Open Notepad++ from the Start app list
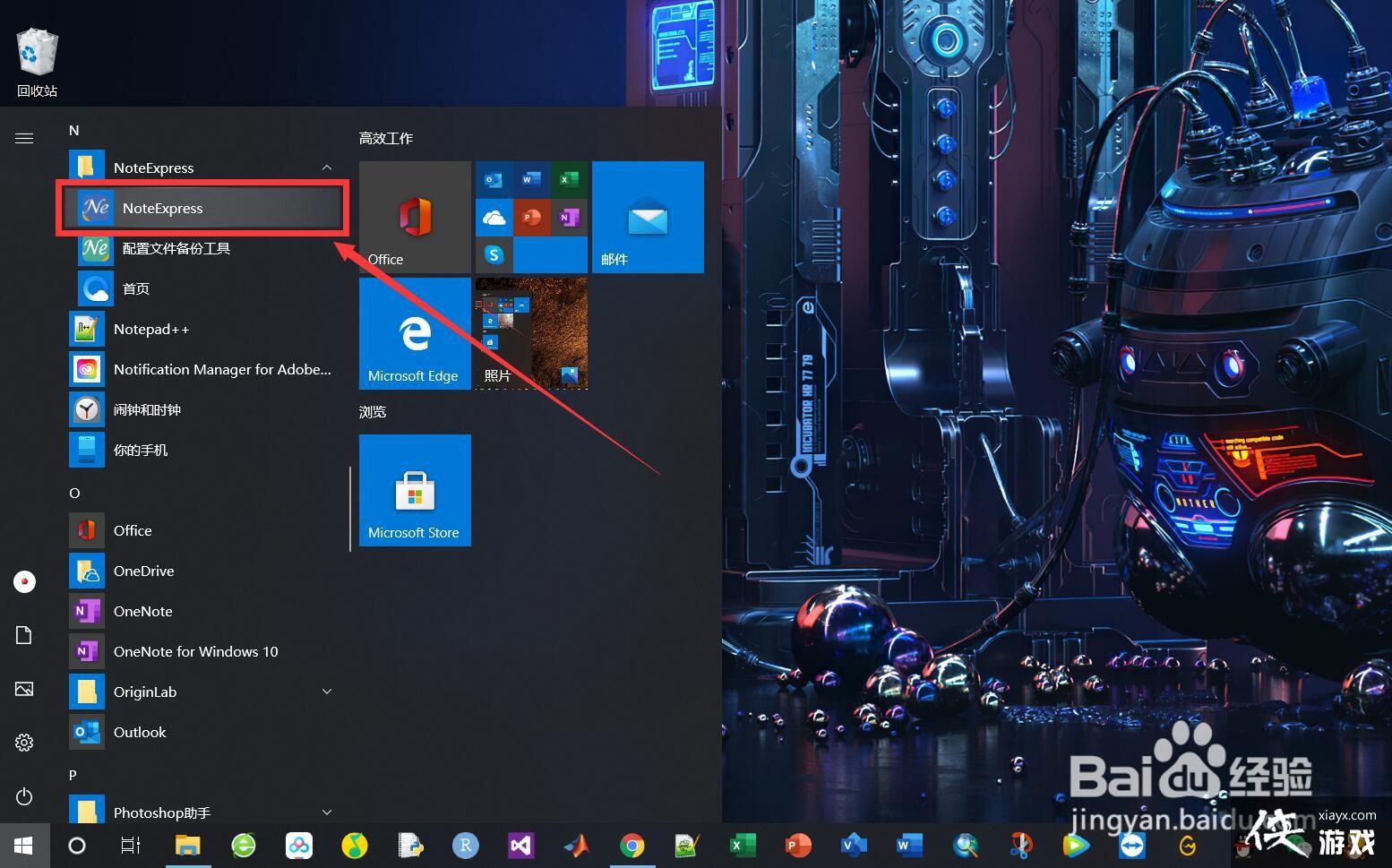 [202, 329]
